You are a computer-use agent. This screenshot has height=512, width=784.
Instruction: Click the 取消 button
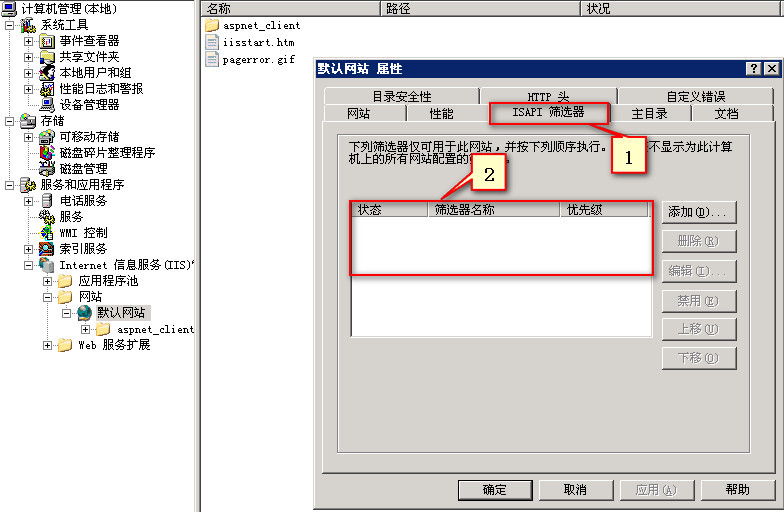coord(576,490)
